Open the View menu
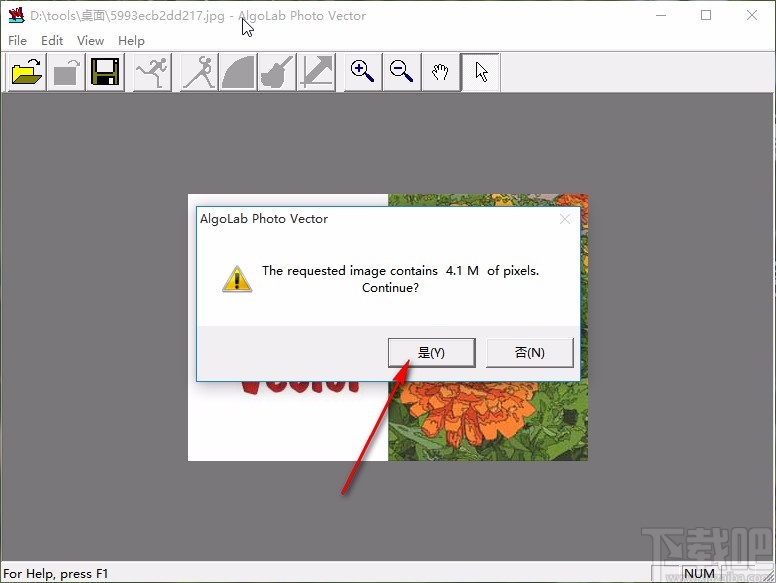This screenshot has height=583, width=776. 91,41
